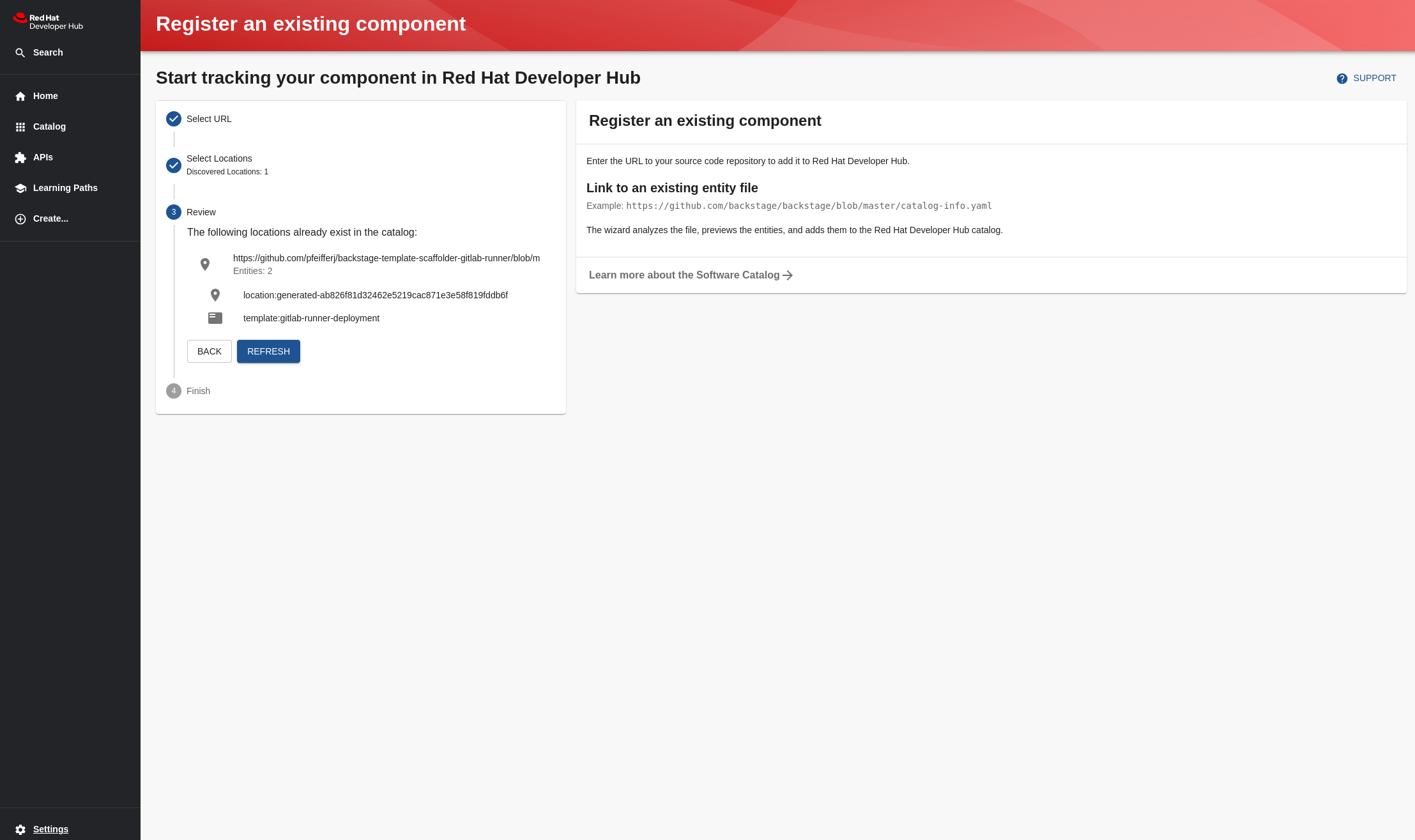Image resolution: width=1415 pixels, height=840 pixels.
Task: Click the Start tracking your component heading
Action: tap(398, 77)
